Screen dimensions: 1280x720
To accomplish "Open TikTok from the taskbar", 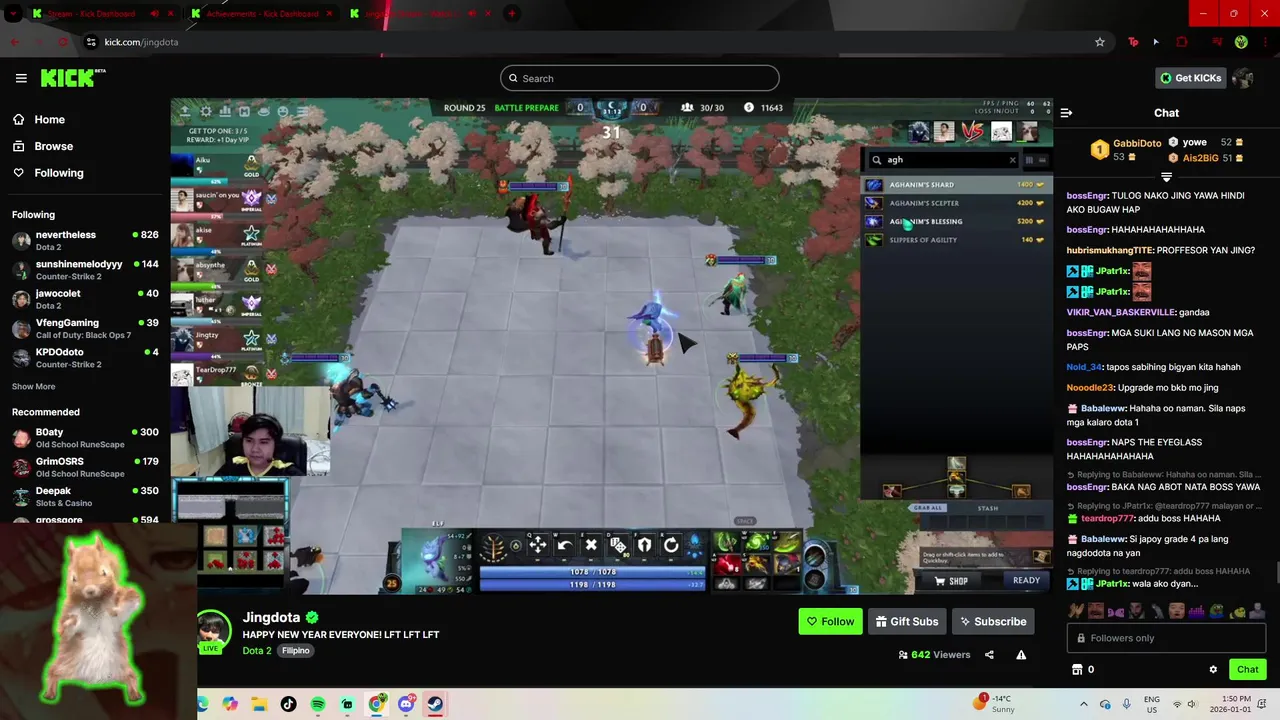I will 288,704.
